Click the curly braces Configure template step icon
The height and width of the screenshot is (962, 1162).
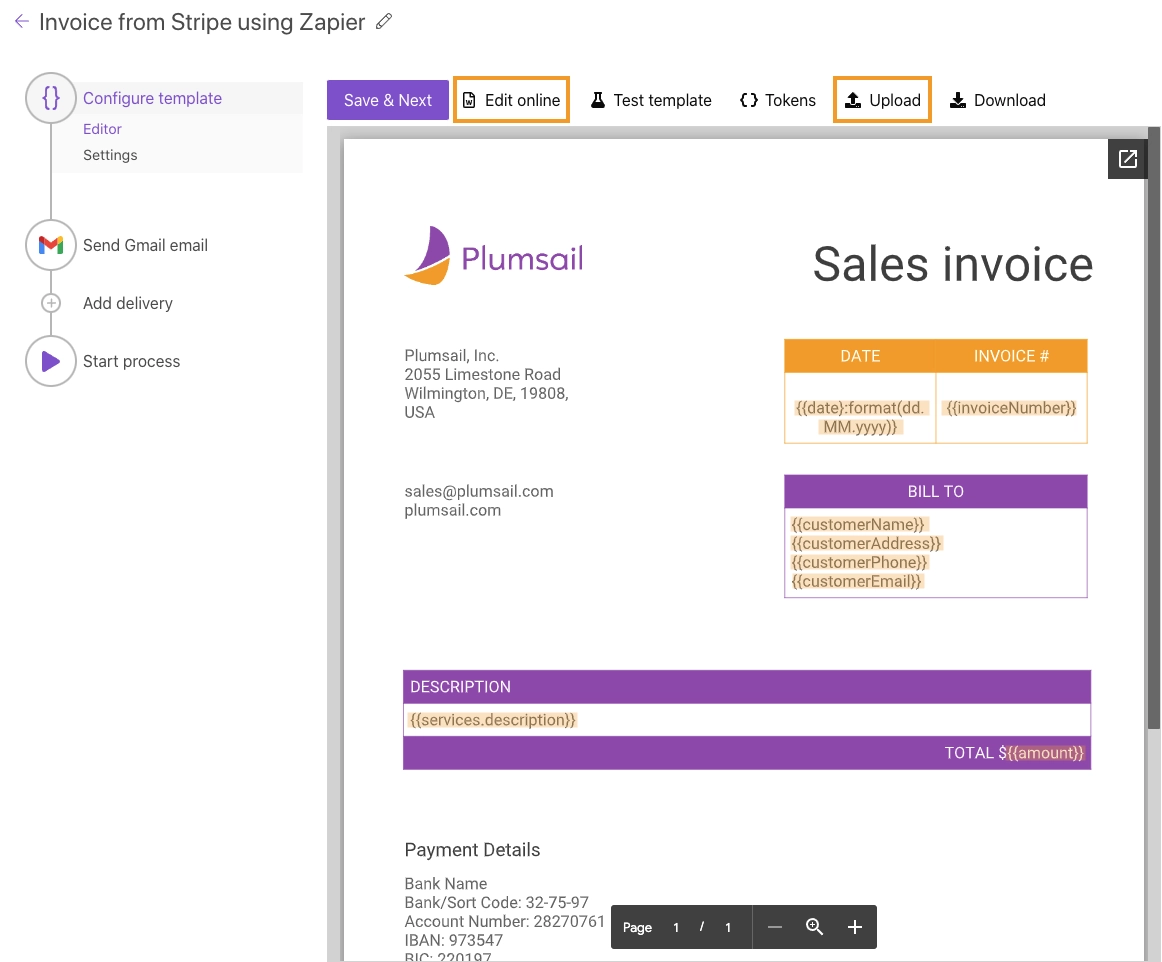[x=50, y=98]
